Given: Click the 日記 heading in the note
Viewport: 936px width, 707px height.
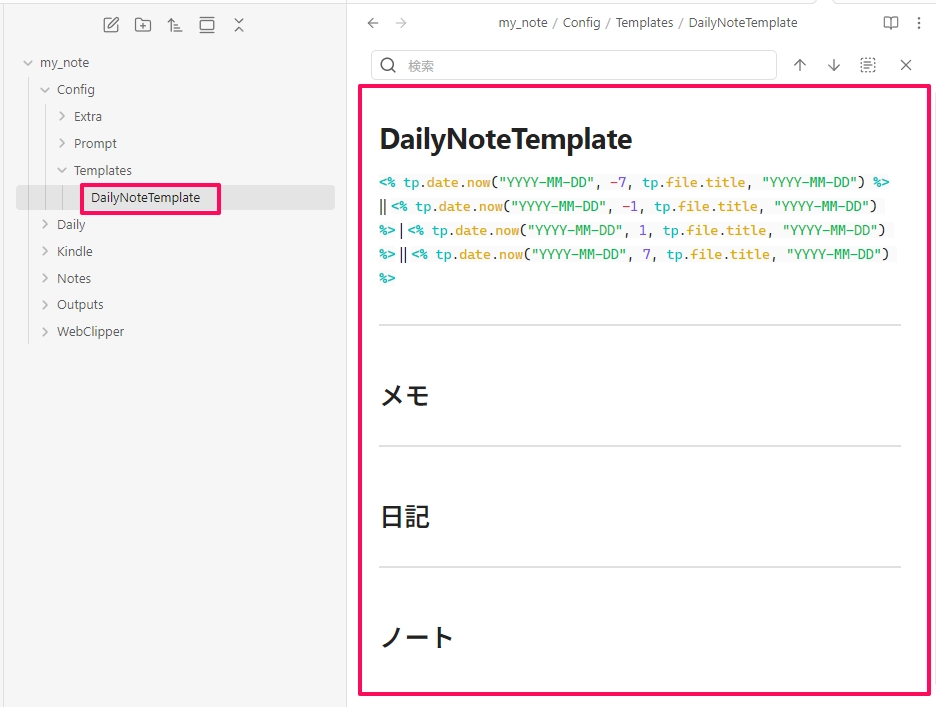Looking at the screenshot, I should (405, 517).
